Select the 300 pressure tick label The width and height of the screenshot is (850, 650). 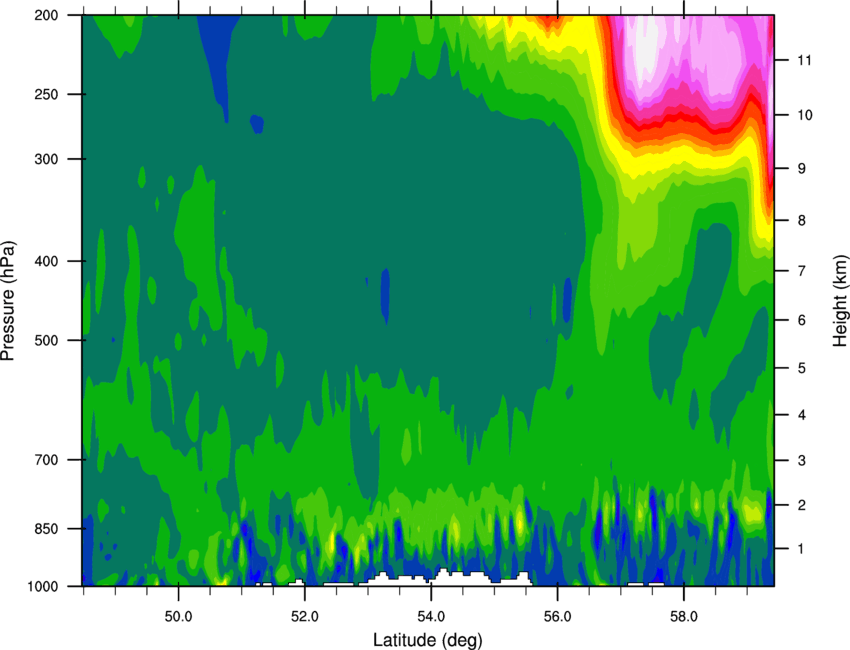click(47, 159)
